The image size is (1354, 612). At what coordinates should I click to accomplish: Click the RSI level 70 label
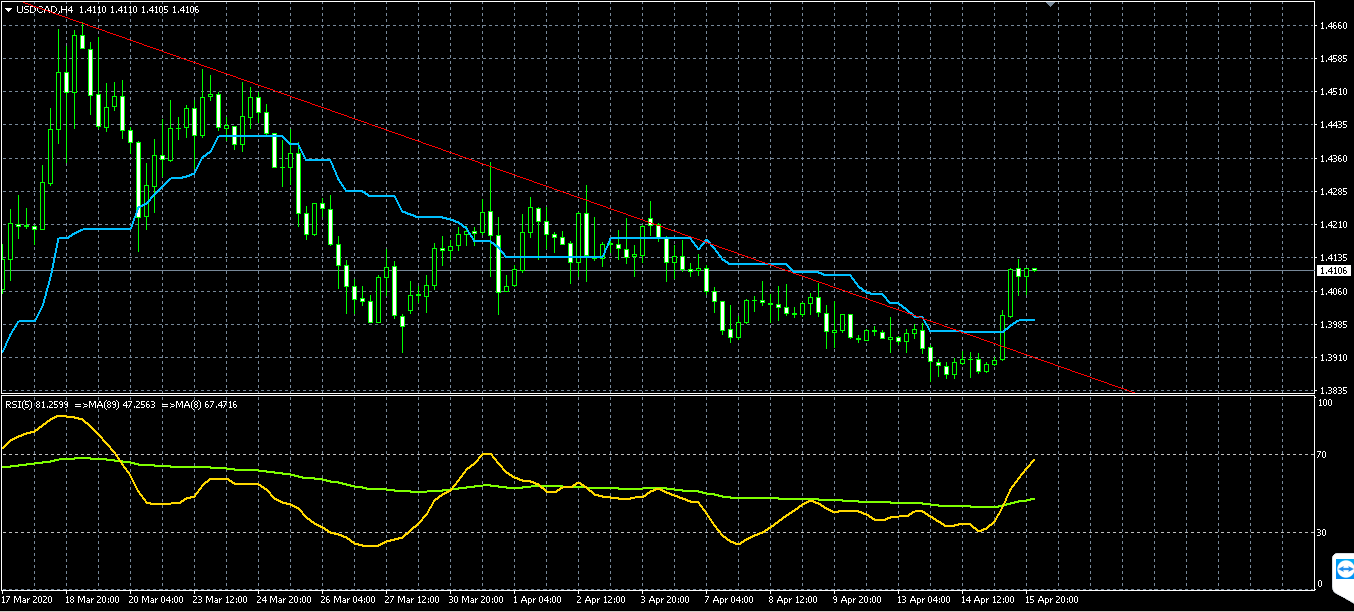click(x=1324, y=455)
